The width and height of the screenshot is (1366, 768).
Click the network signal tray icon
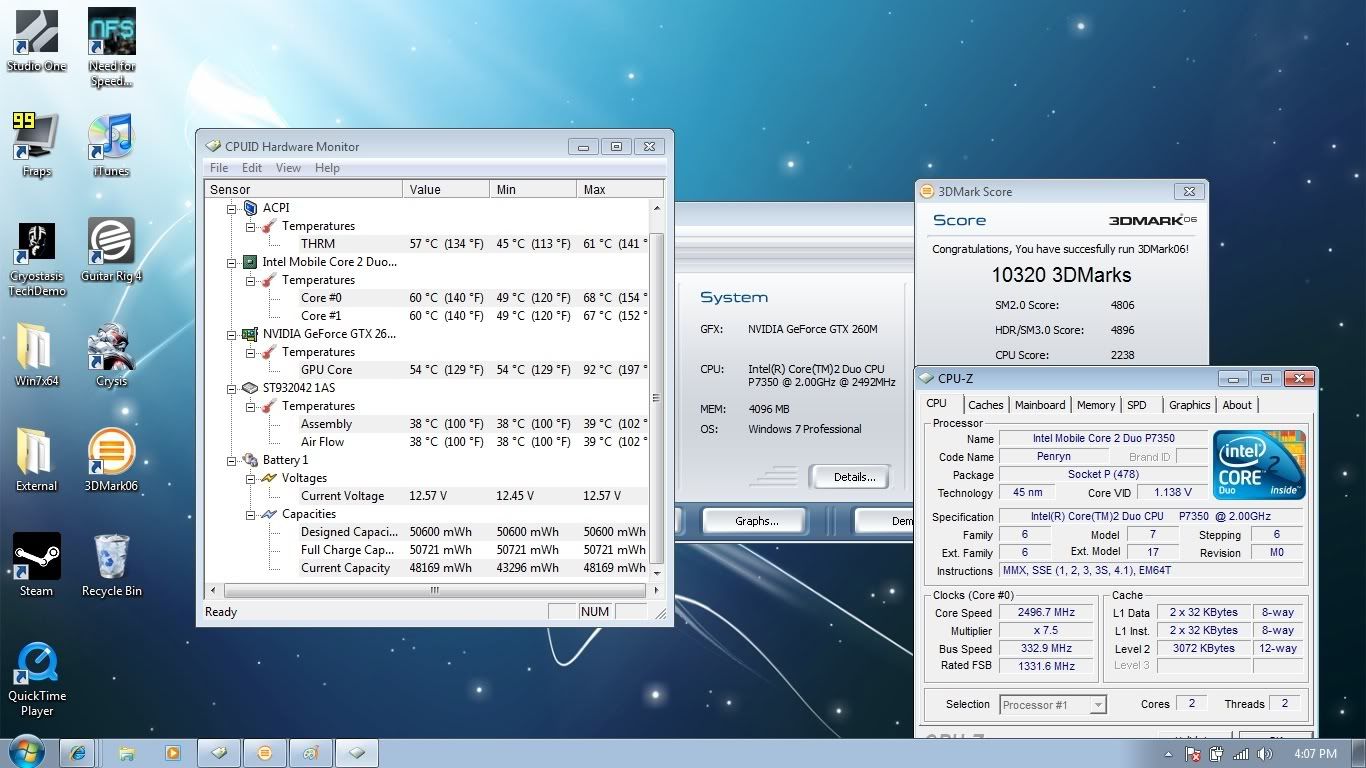(1241, 754)
